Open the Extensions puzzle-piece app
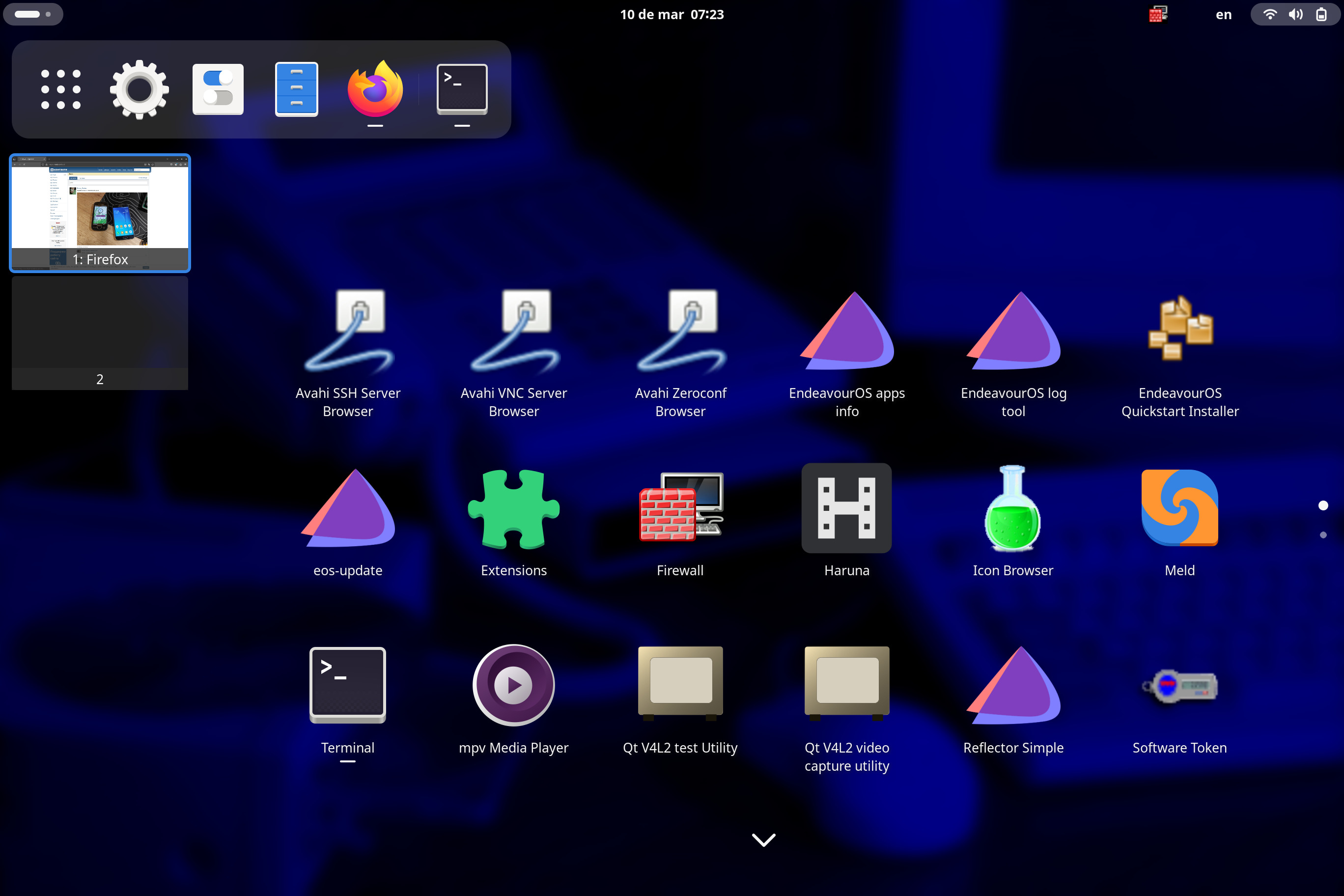 click(x=514, y=508)
